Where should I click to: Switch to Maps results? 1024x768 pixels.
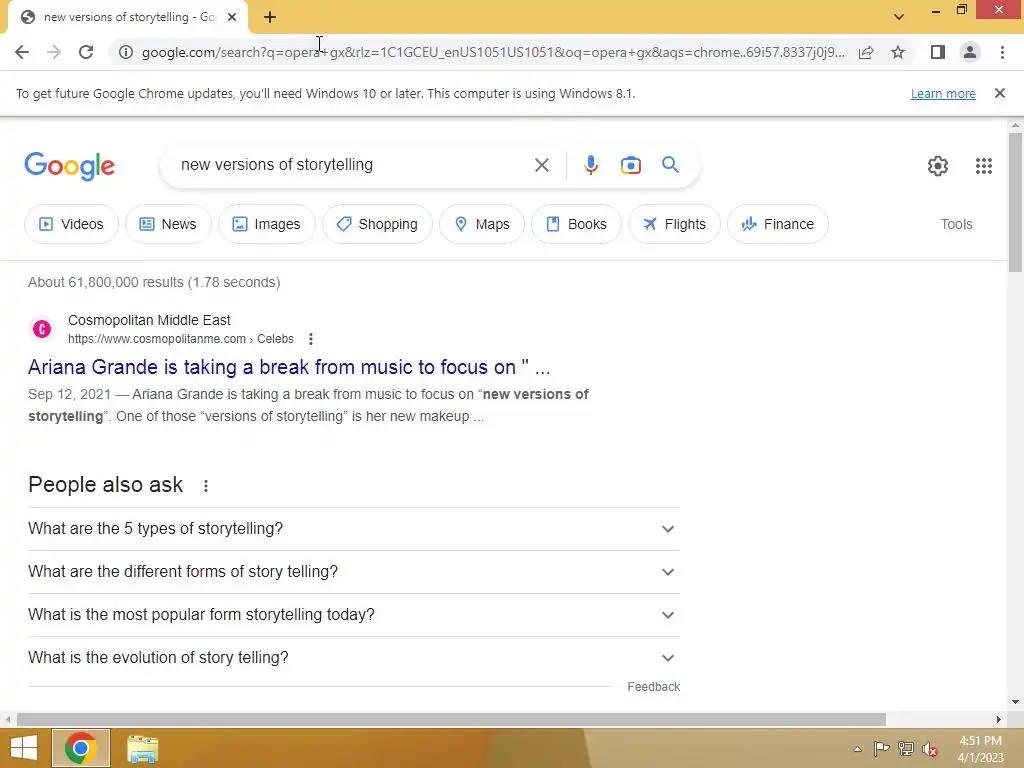tap(481, 224)
